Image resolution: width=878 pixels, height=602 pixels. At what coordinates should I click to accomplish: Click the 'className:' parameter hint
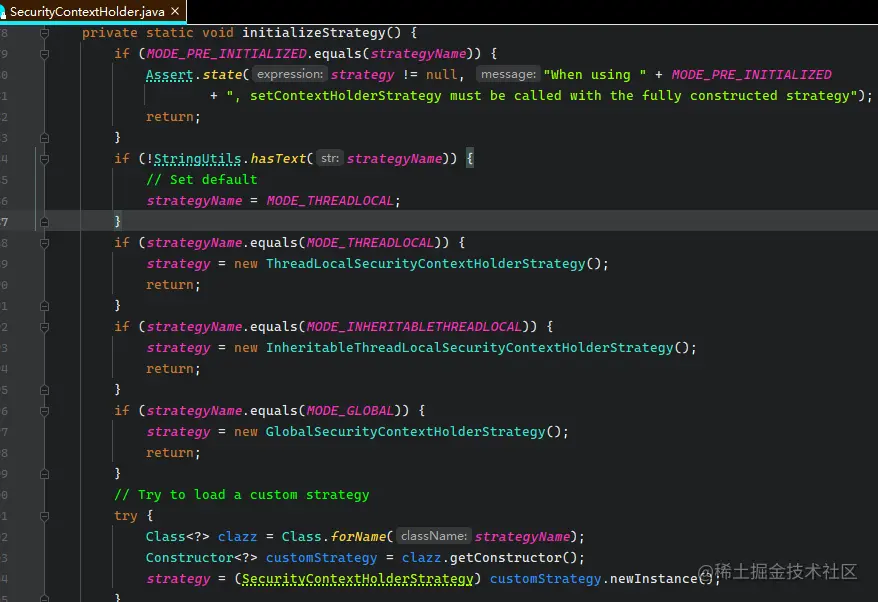click(433, 536)
